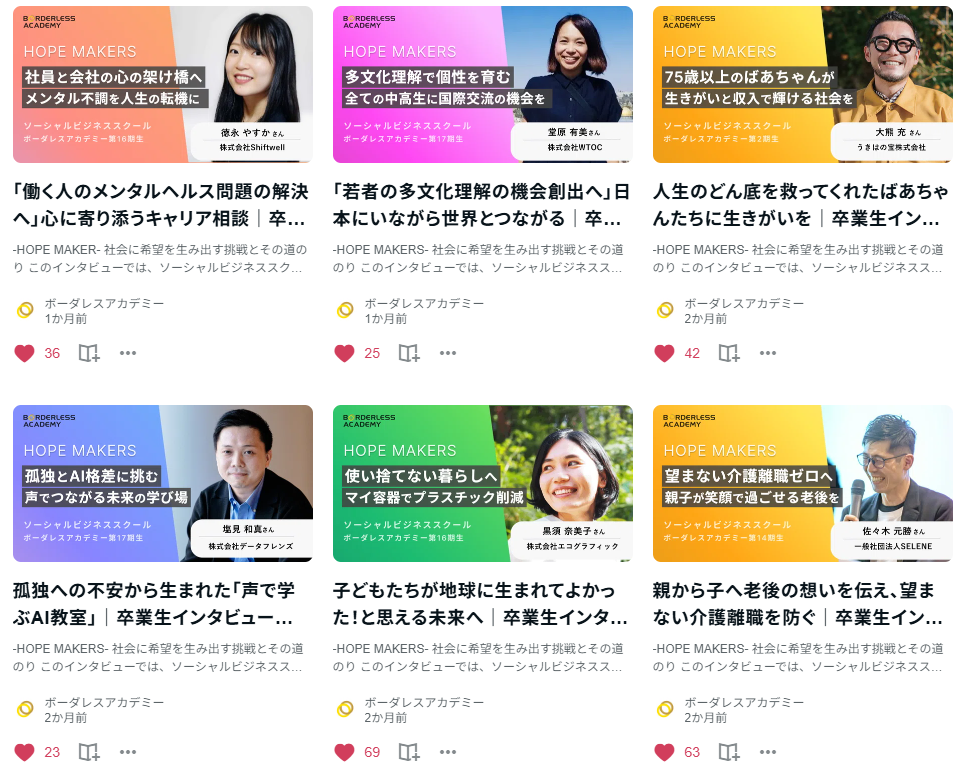Open the 望まない介護離職ゼロへ thumbnail
This screenshot has width=962, height=772.
pyautogui.click(x=802, y=483)
